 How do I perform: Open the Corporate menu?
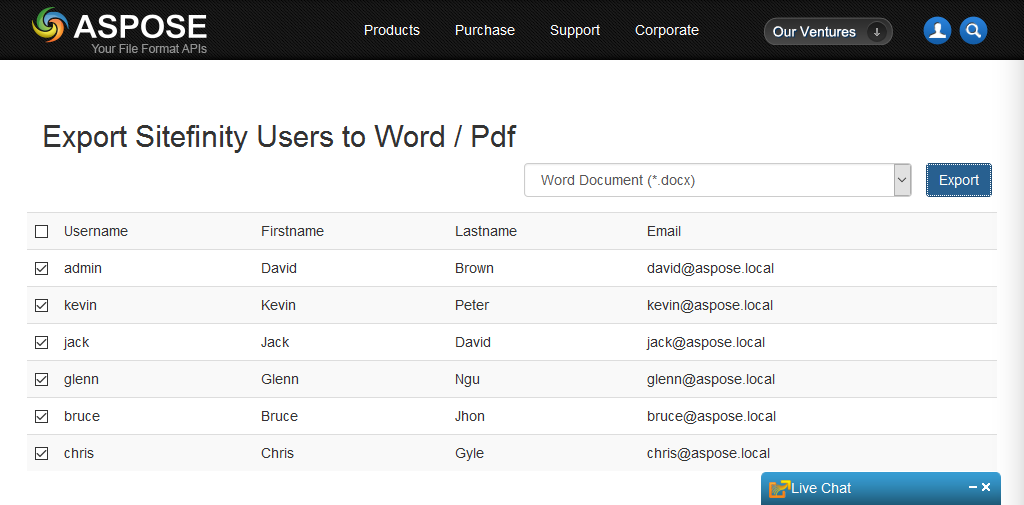667,30
